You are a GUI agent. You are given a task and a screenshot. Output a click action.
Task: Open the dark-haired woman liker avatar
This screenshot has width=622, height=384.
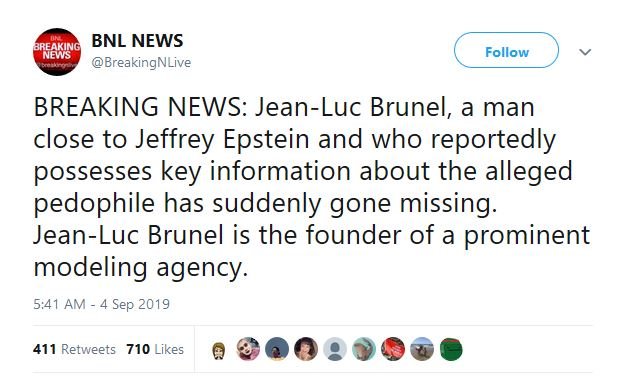click(x=306, y=349)
